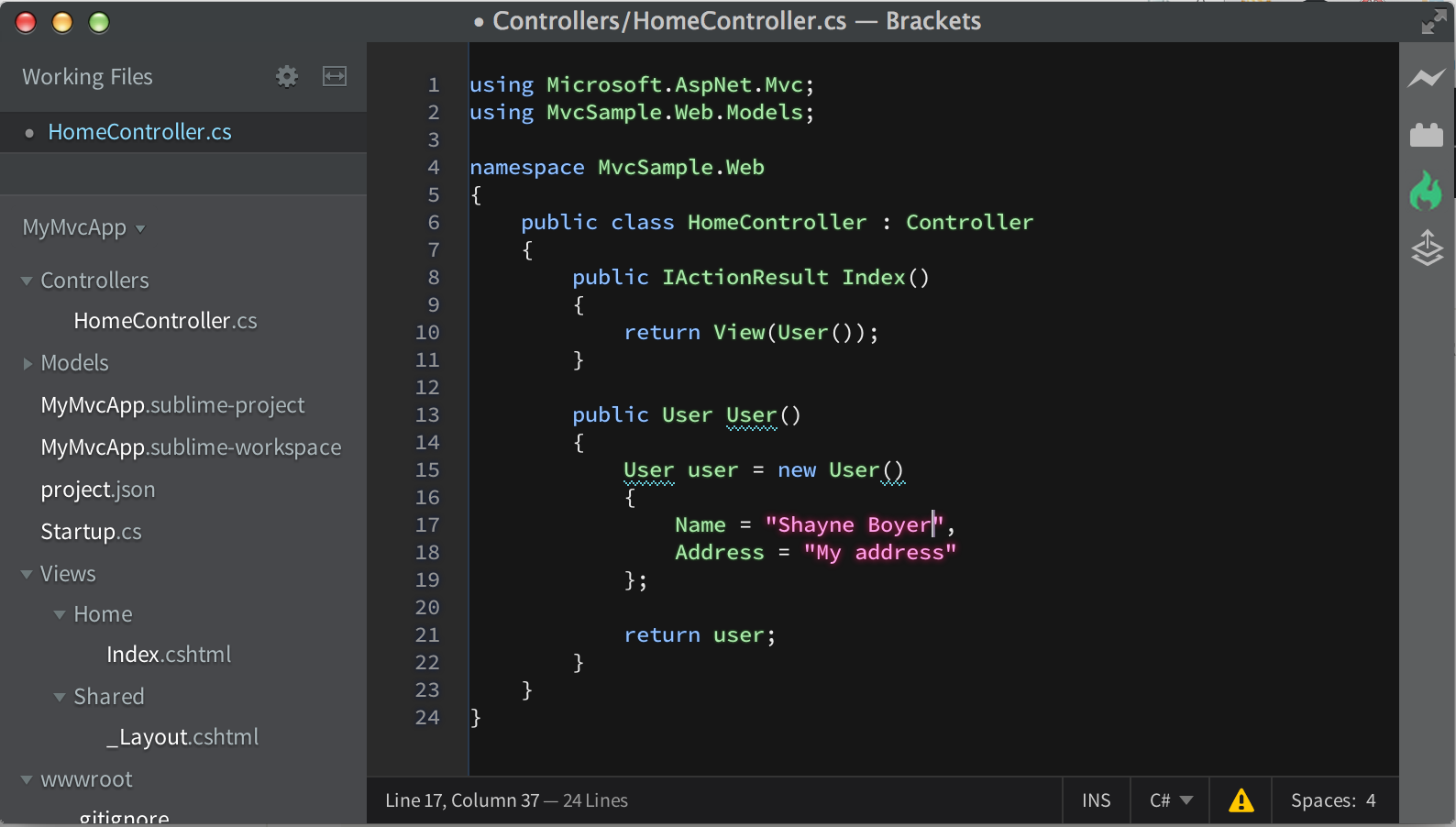Click the split editor view icon

(335, 76)
